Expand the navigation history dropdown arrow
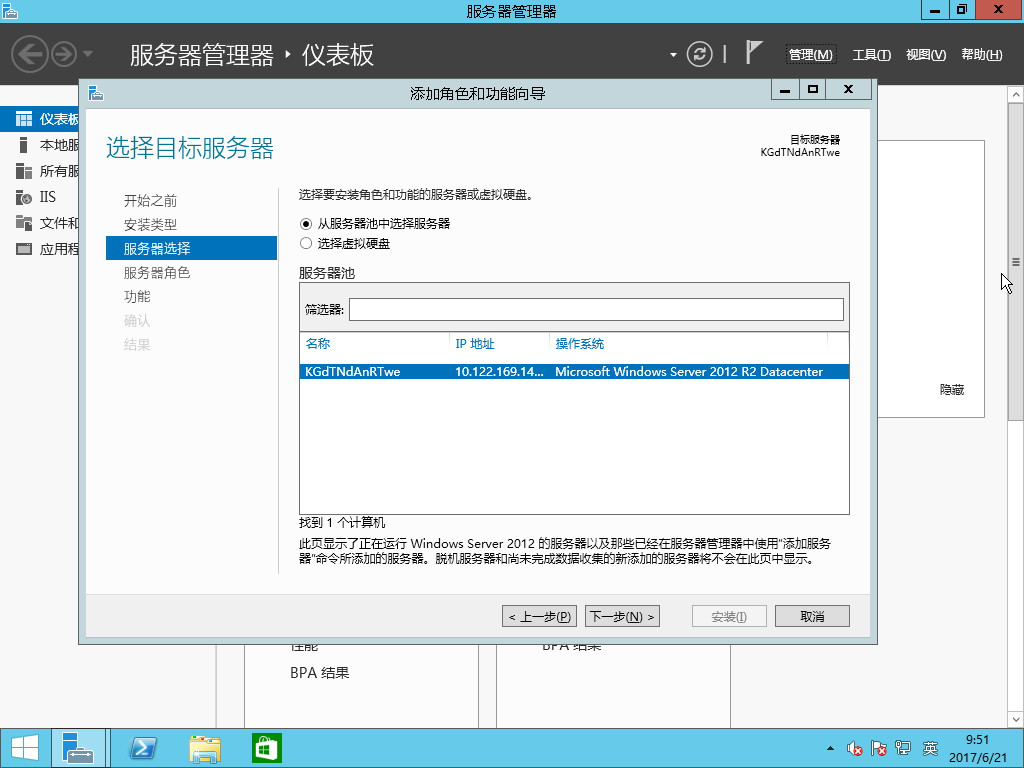The width and height of the screenshot is (1024, 768). 88,54
